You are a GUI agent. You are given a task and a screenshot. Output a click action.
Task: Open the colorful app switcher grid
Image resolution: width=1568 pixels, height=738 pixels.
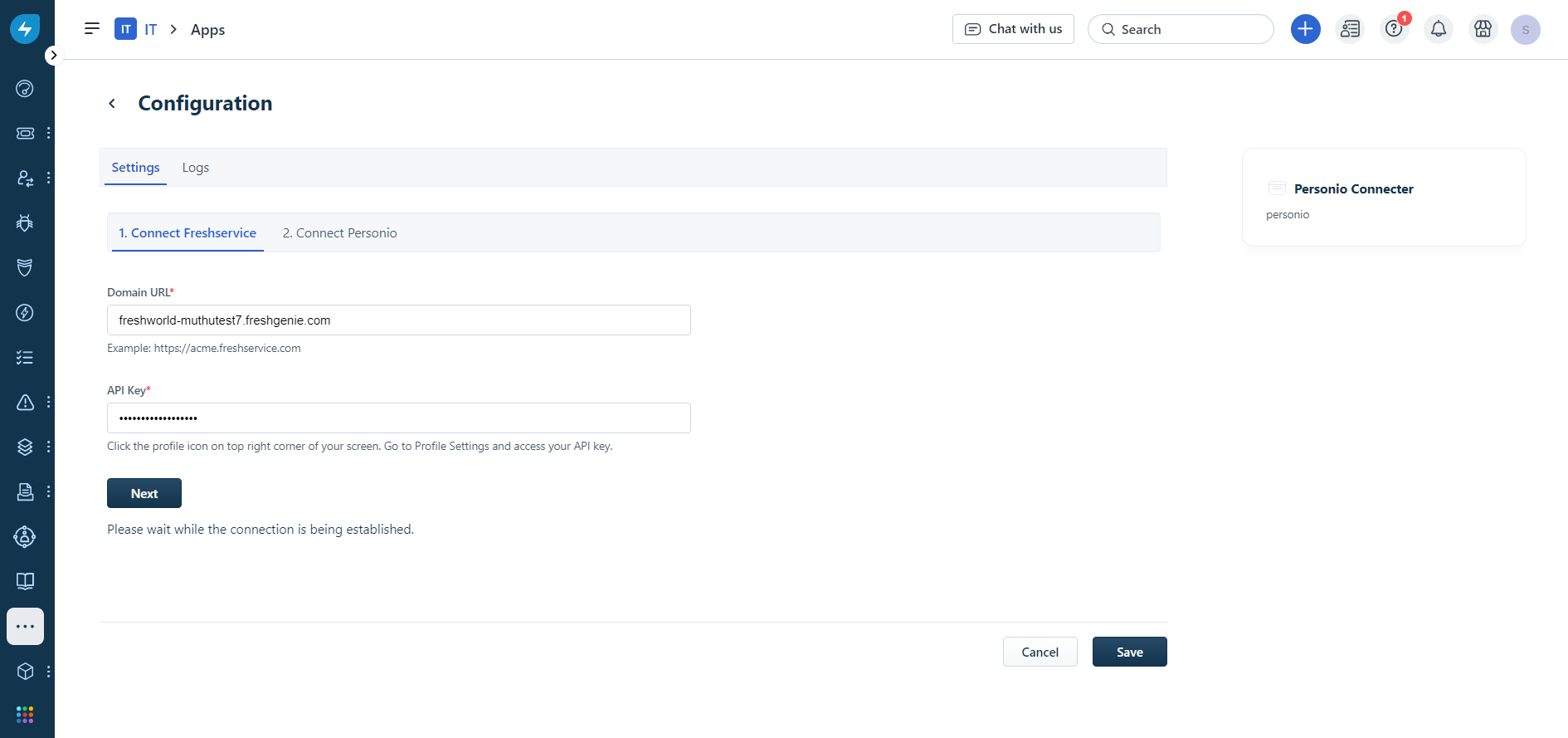(25, 715)
